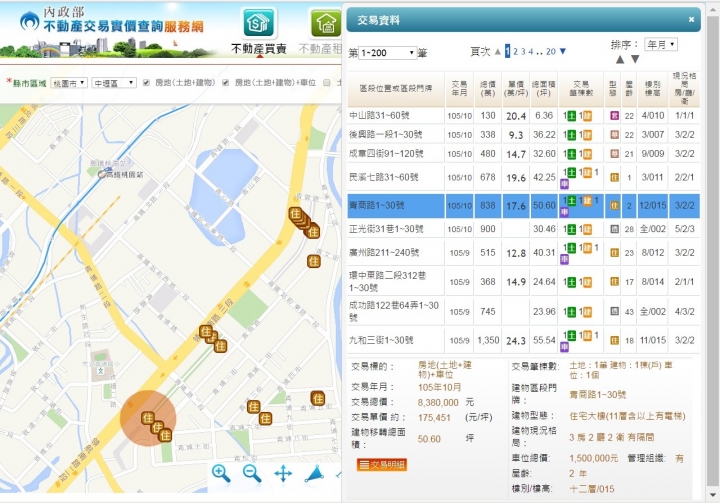The image size is (720, 503).
Task: Switch to the 不動產買賣 tab label
Action: [259, 49]
